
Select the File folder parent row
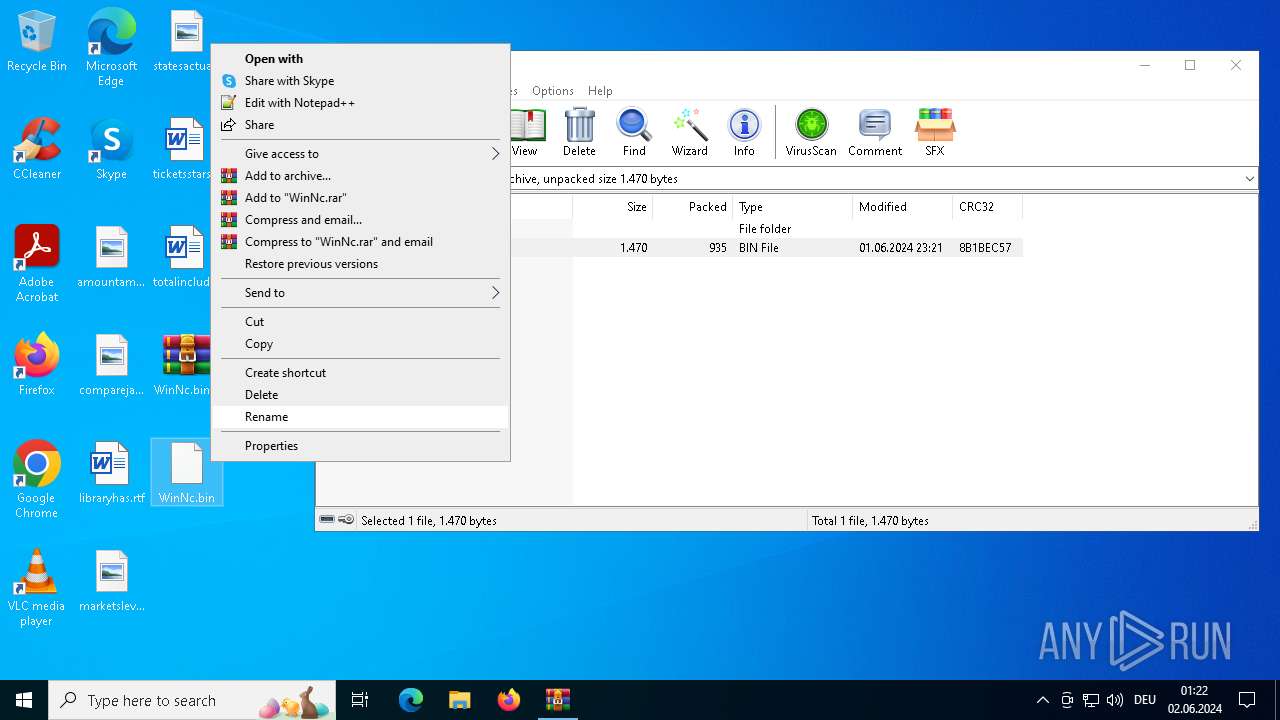click(x=766, y=229)
